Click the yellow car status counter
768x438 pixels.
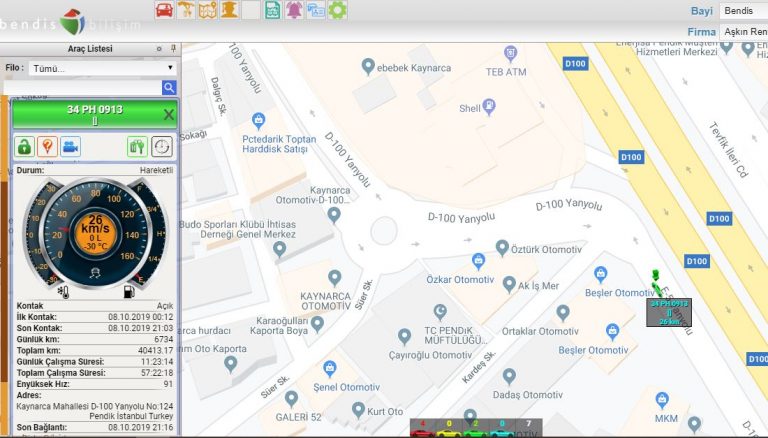[x=449, y=428]
